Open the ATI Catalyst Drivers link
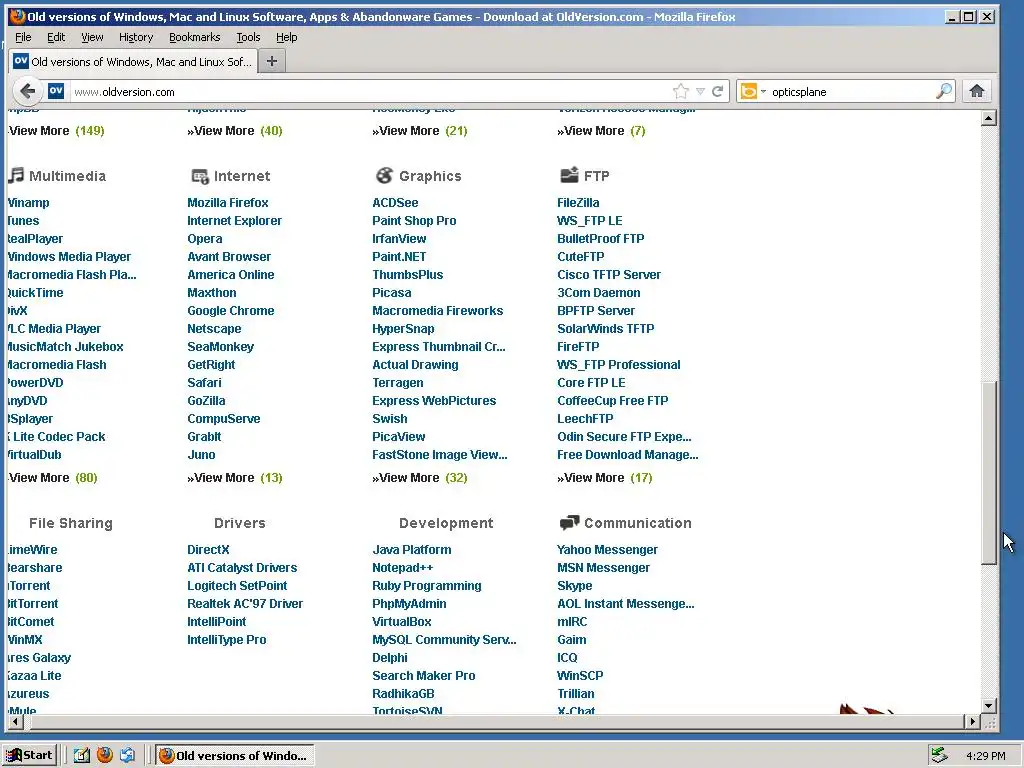This screenshot has height=768, width=1024. pos(242,568)
